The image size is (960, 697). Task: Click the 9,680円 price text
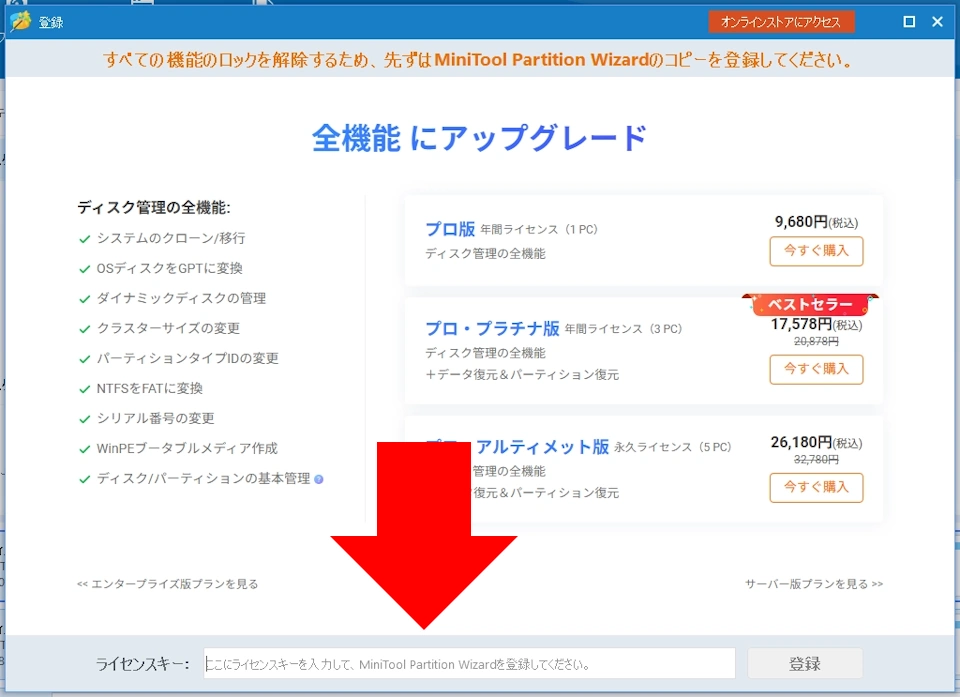[816, 222]
